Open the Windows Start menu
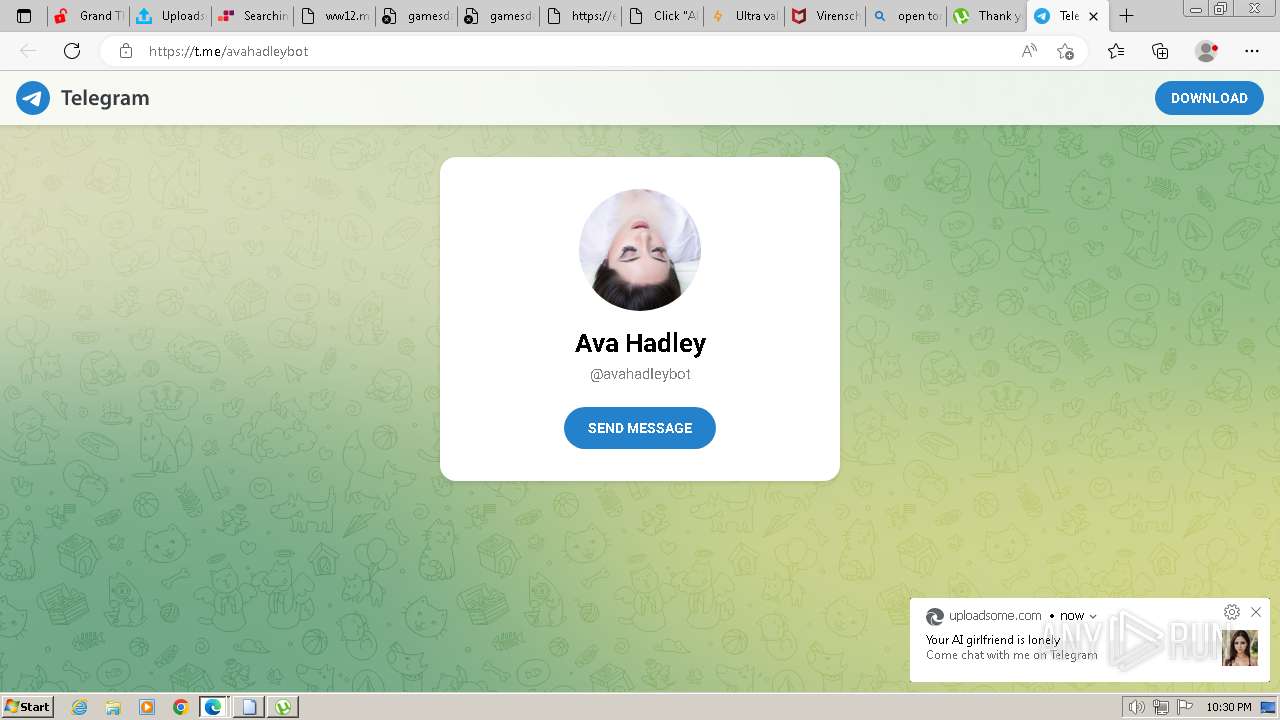The width and height of the screenshot is (1280, 720). pos(28,707)
